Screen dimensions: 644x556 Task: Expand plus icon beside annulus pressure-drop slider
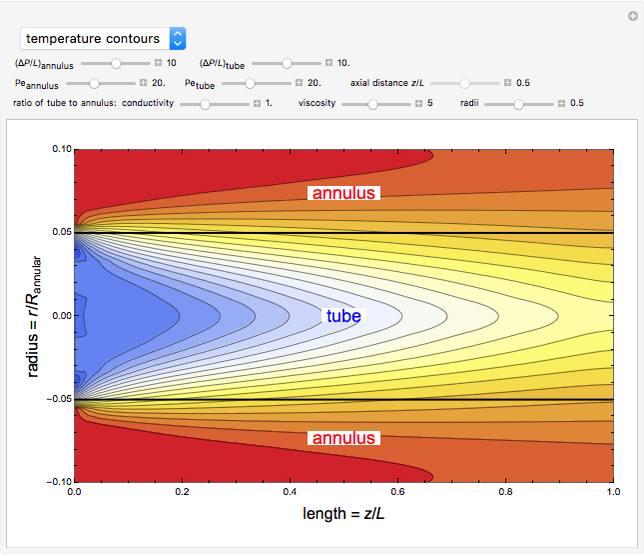160,63
